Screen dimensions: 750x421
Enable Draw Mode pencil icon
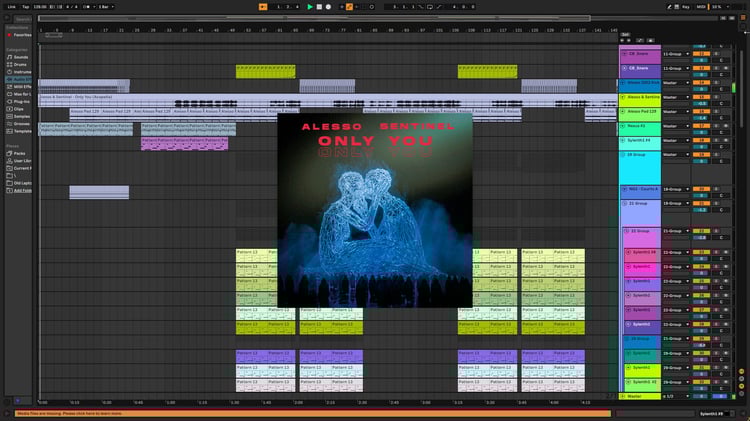point(669,7)
